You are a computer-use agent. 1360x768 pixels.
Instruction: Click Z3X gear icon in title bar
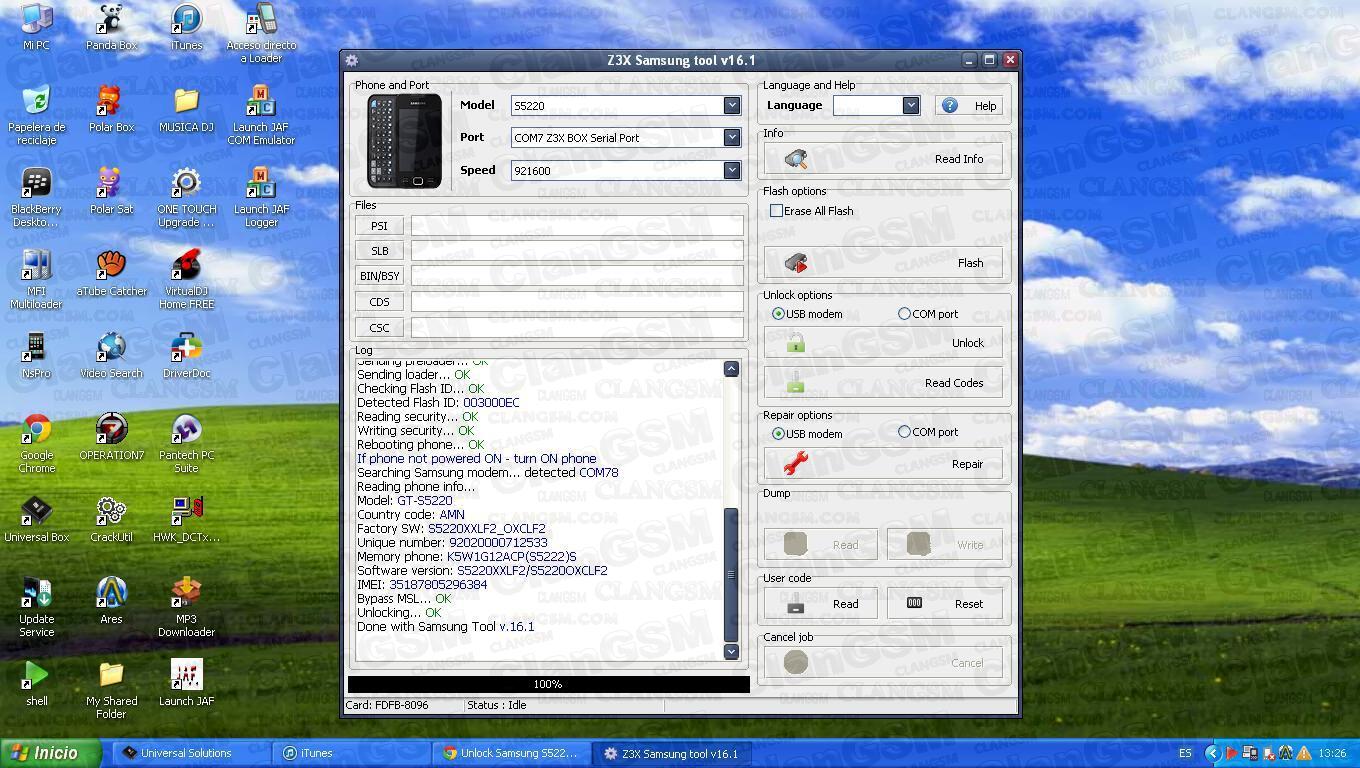(x=352, y=60)
